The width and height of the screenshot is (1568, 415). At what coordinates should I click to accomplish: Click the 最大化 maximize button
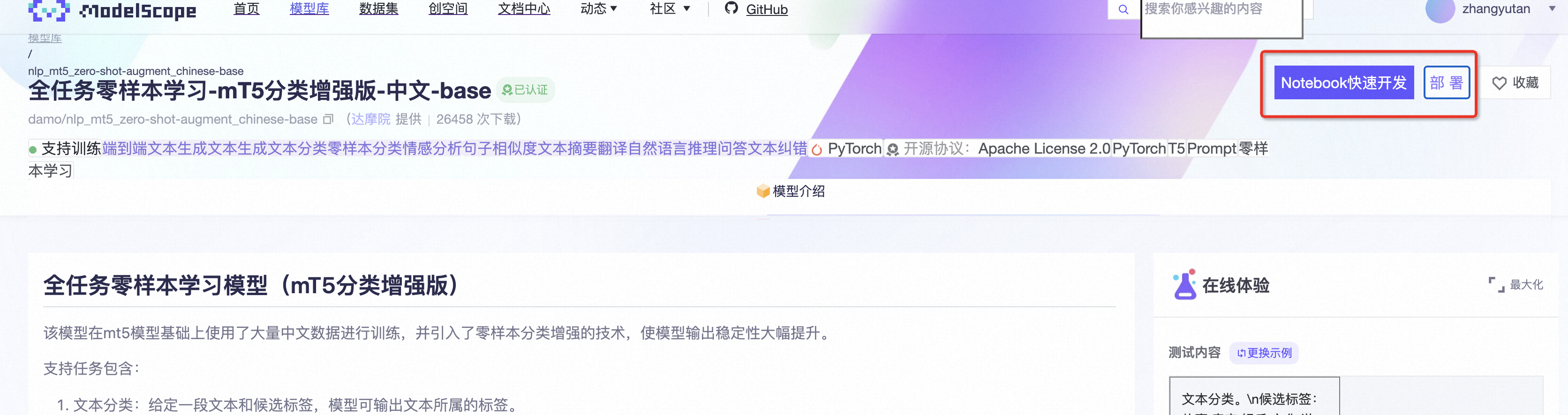pyautogui.click(x=1515, y=284)
